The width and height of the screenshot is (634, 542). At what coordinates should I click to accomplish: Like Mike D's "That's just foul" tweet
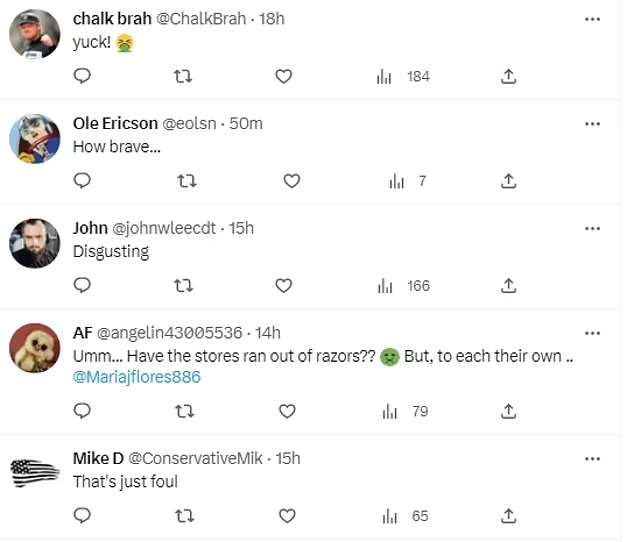point(287,516)
